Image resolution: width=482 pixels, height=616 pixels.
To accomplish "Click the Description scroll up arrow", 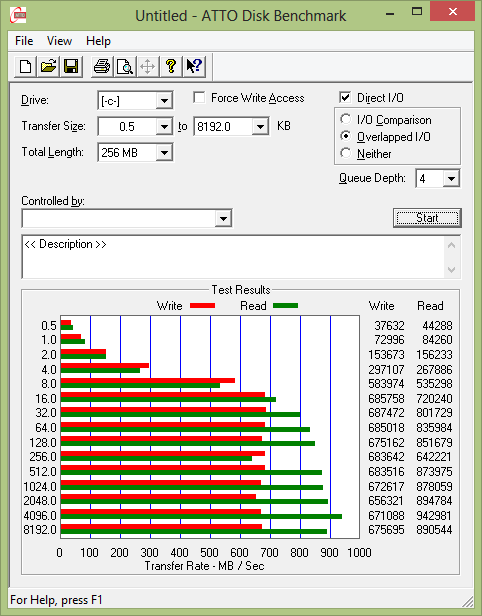I will click(452, 246).
